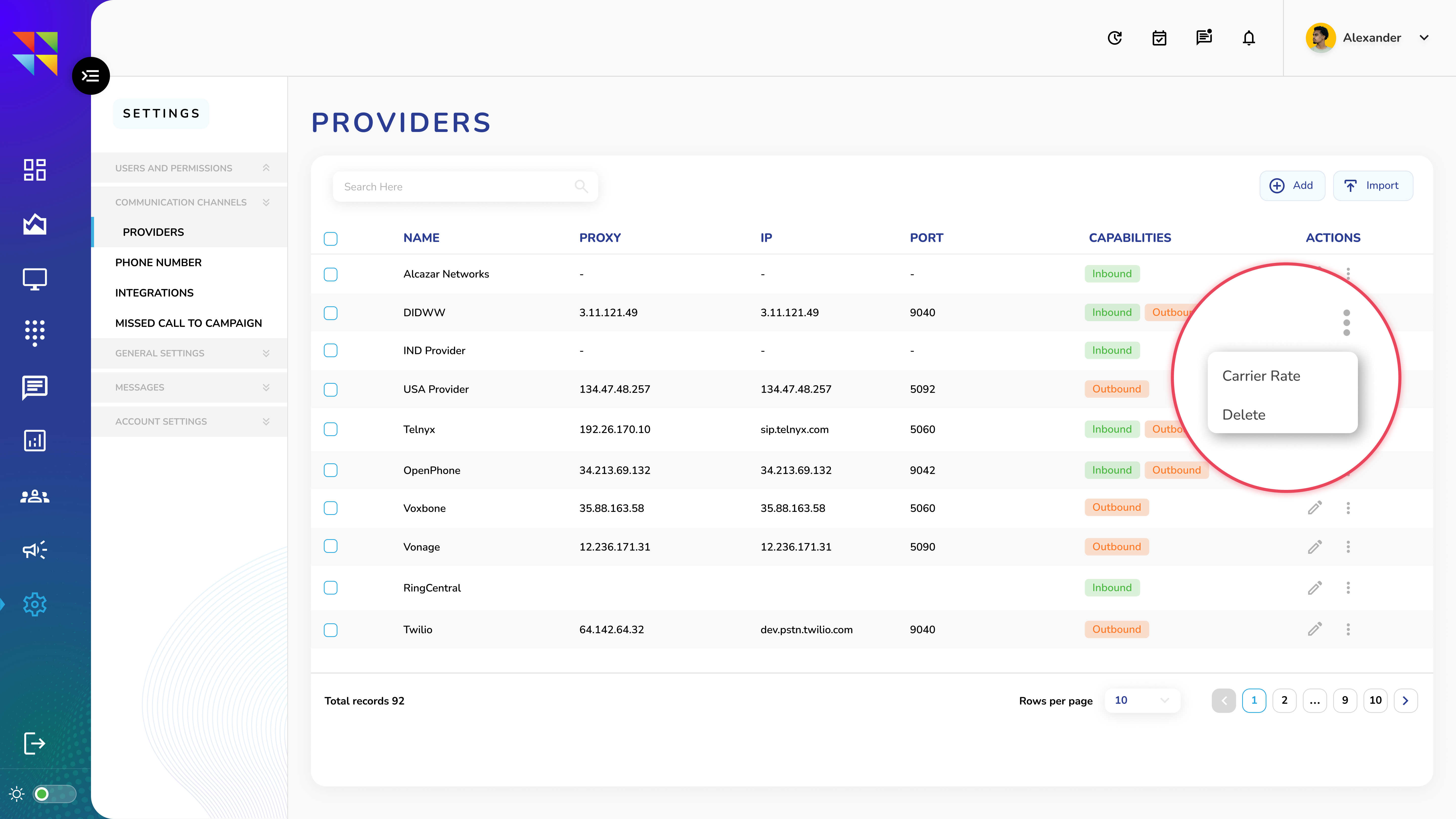This screenshot has width=1456, height=819.
Task: Sort by the NAME column header
Action: coord(421,237)
